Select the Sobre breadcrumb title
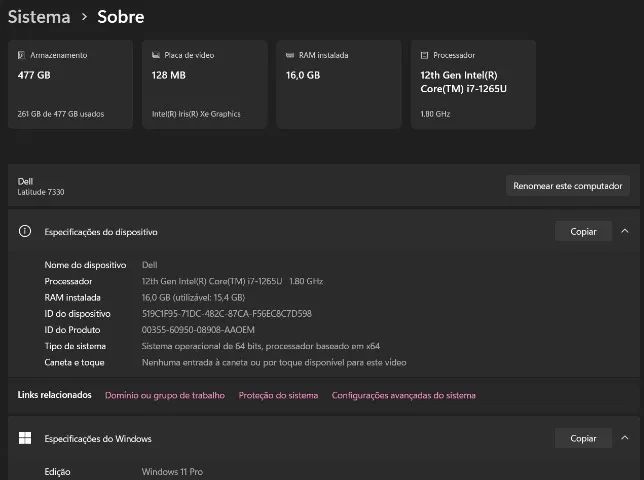 tap(120, 17)
